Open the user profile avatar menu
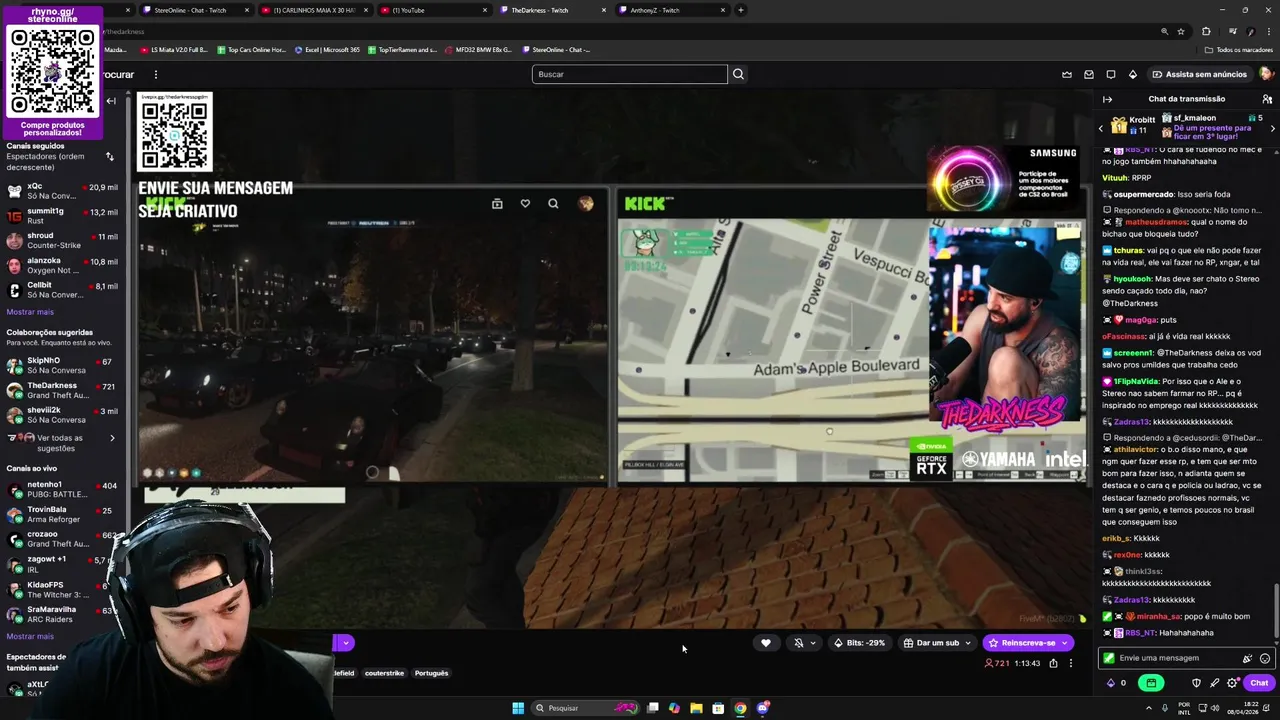 click(1266, 74)
